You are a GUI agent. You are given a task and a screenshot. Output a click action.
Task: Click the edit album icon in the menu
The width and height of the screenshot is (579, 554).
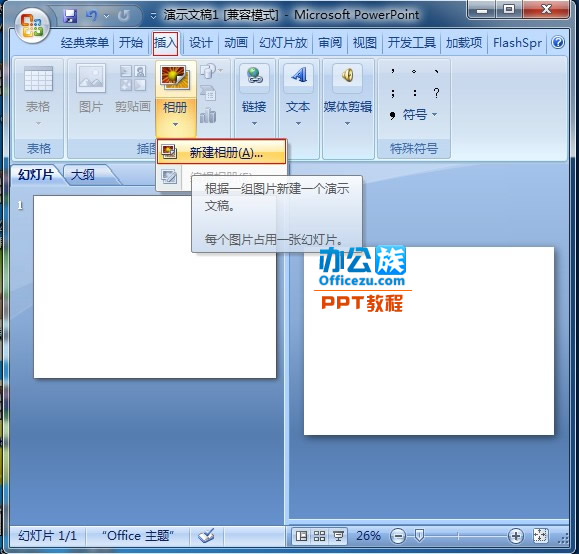tap(169, 177)
